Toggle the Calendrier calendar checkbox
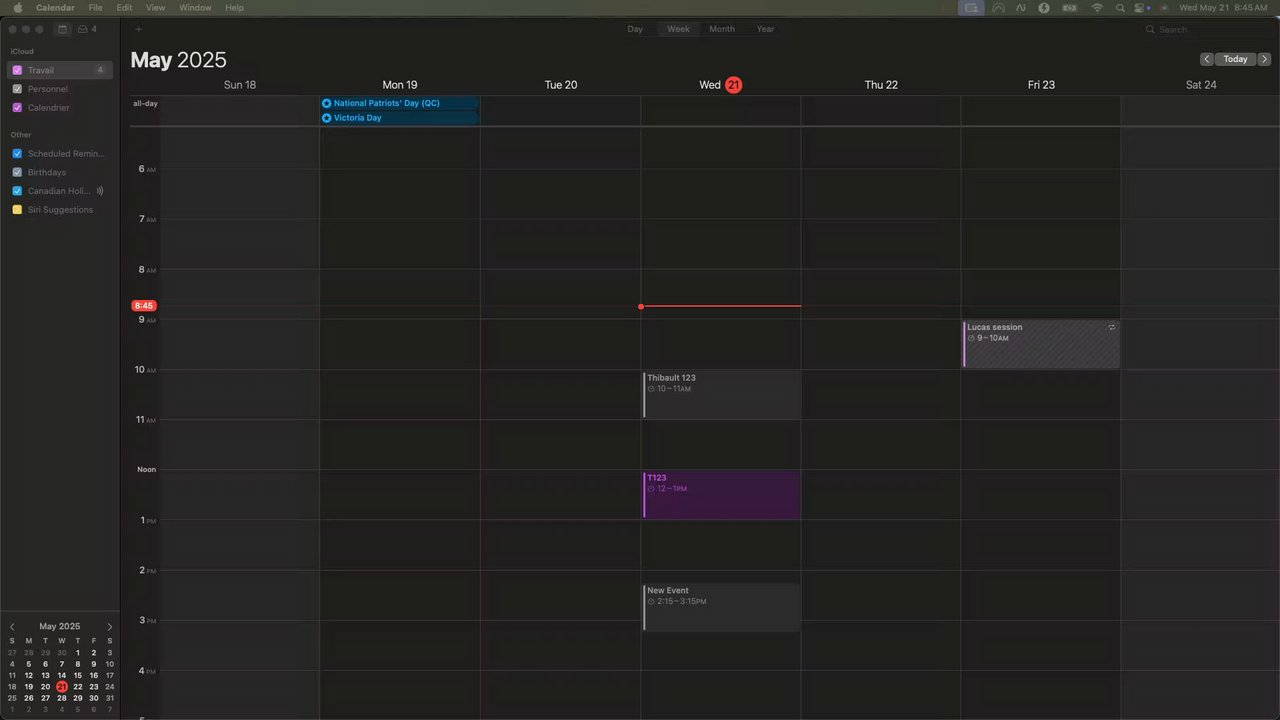Image resolution: width=1280 pixels, height=720 pixels. (x=17, y=107)
